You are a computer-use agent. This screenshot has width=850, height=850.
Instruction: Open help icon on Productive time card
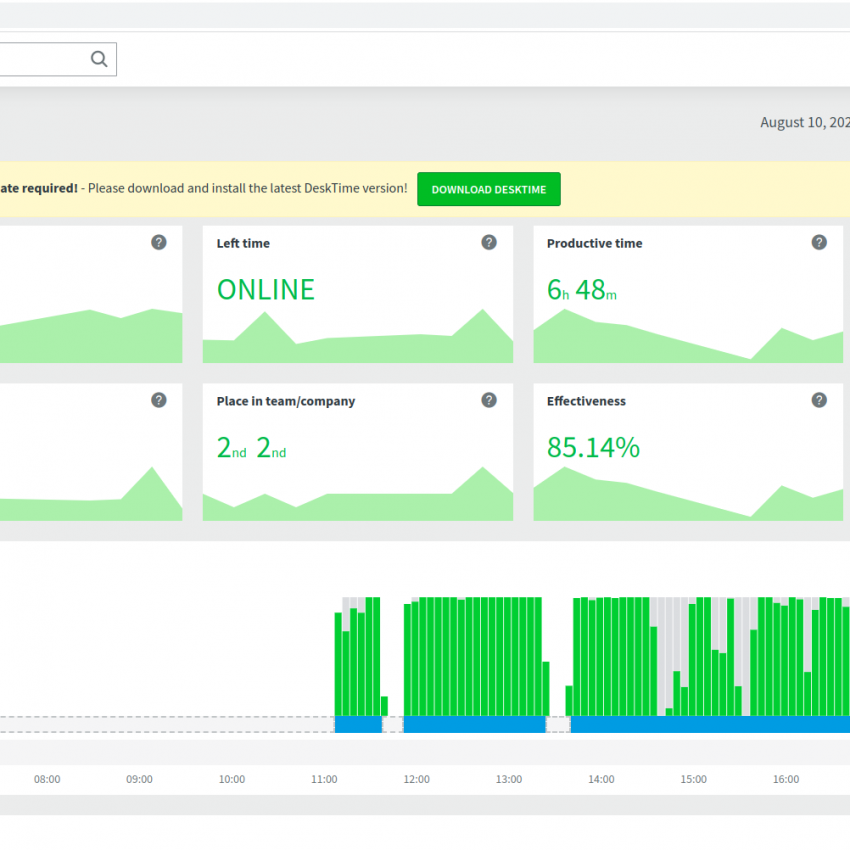point(819,242)
